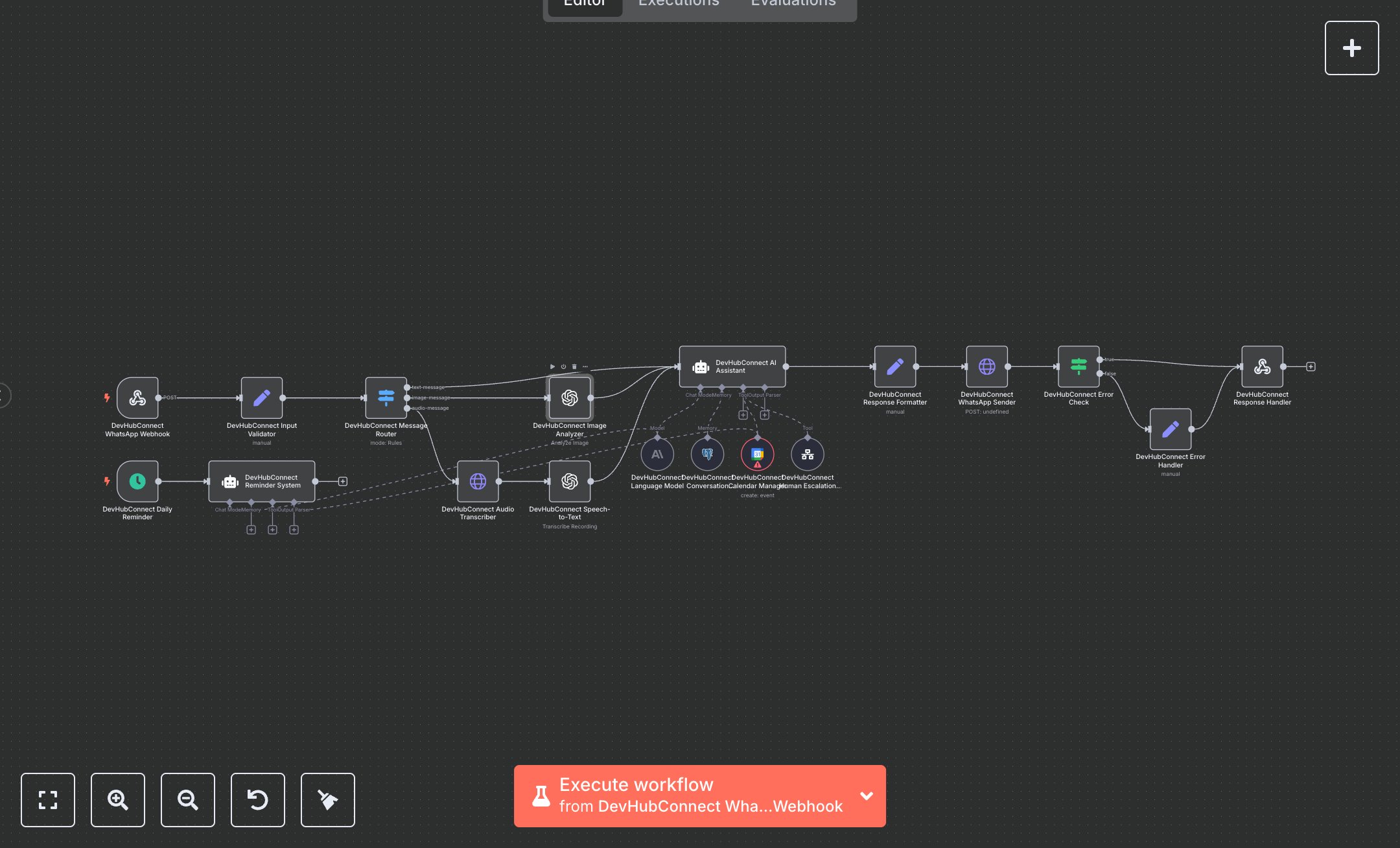Image resolution: width=1400 pixels, height=848 pixels.
Task: Run the Image Analyzer node with play icon
Action: pyautogui.click(x=552, y=367)
